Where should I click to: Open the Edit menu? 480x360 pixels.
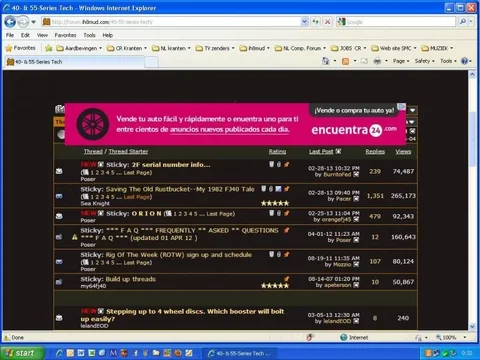coord(25,35)
